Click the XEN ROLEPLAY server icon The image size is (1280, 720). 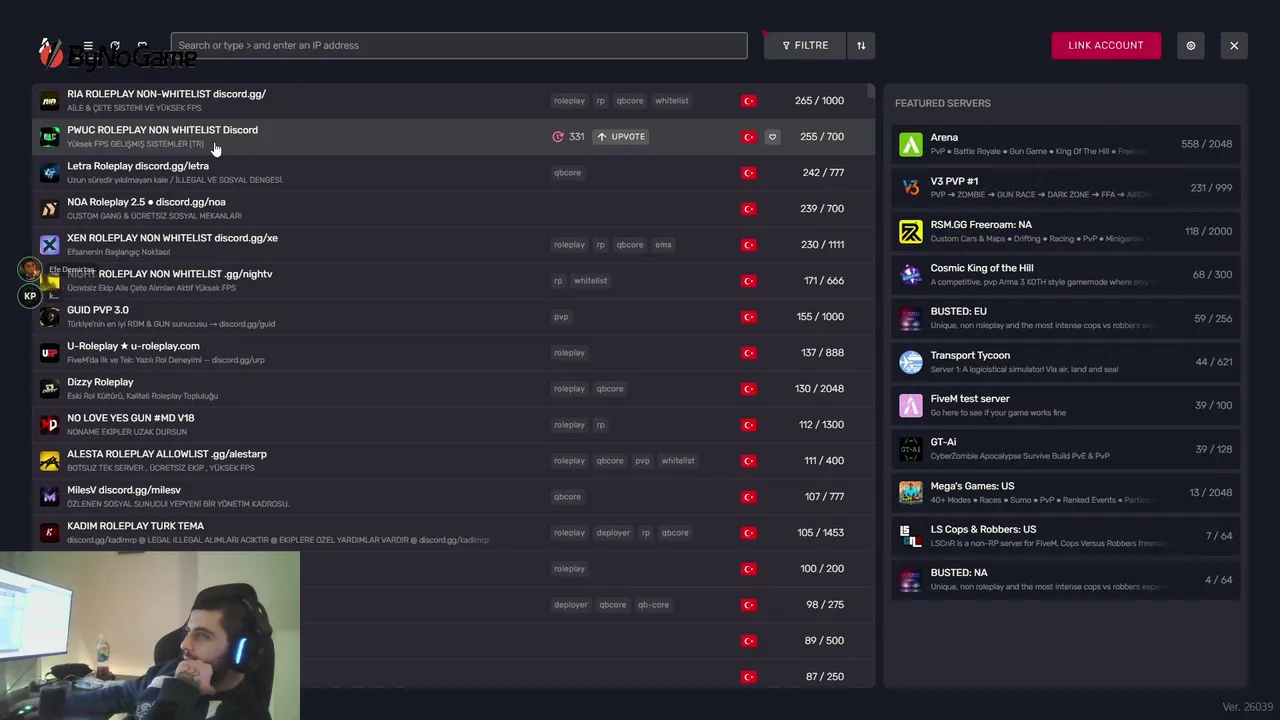49,245
